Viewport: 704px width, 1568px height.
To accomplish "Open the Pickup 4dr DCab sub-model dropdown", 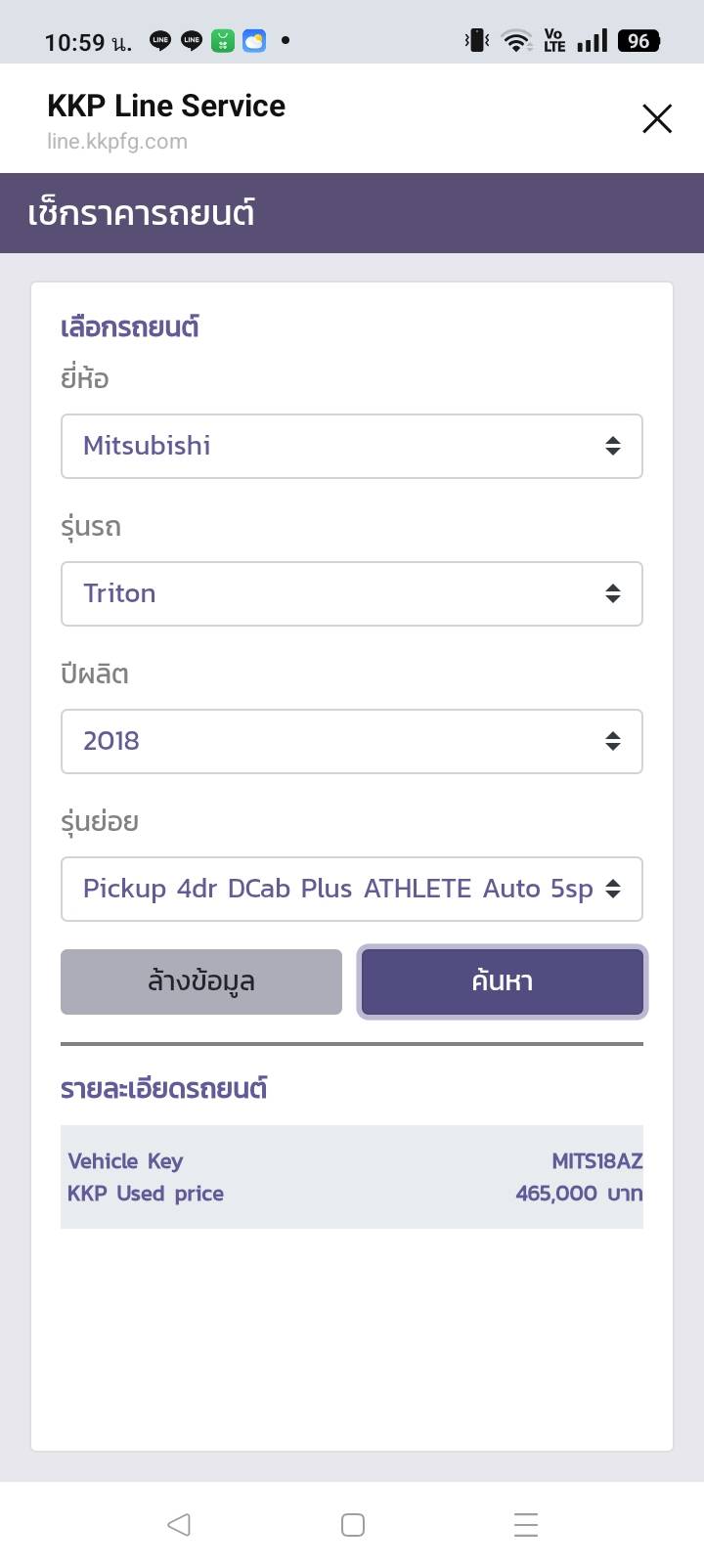I will pos(351,889).
